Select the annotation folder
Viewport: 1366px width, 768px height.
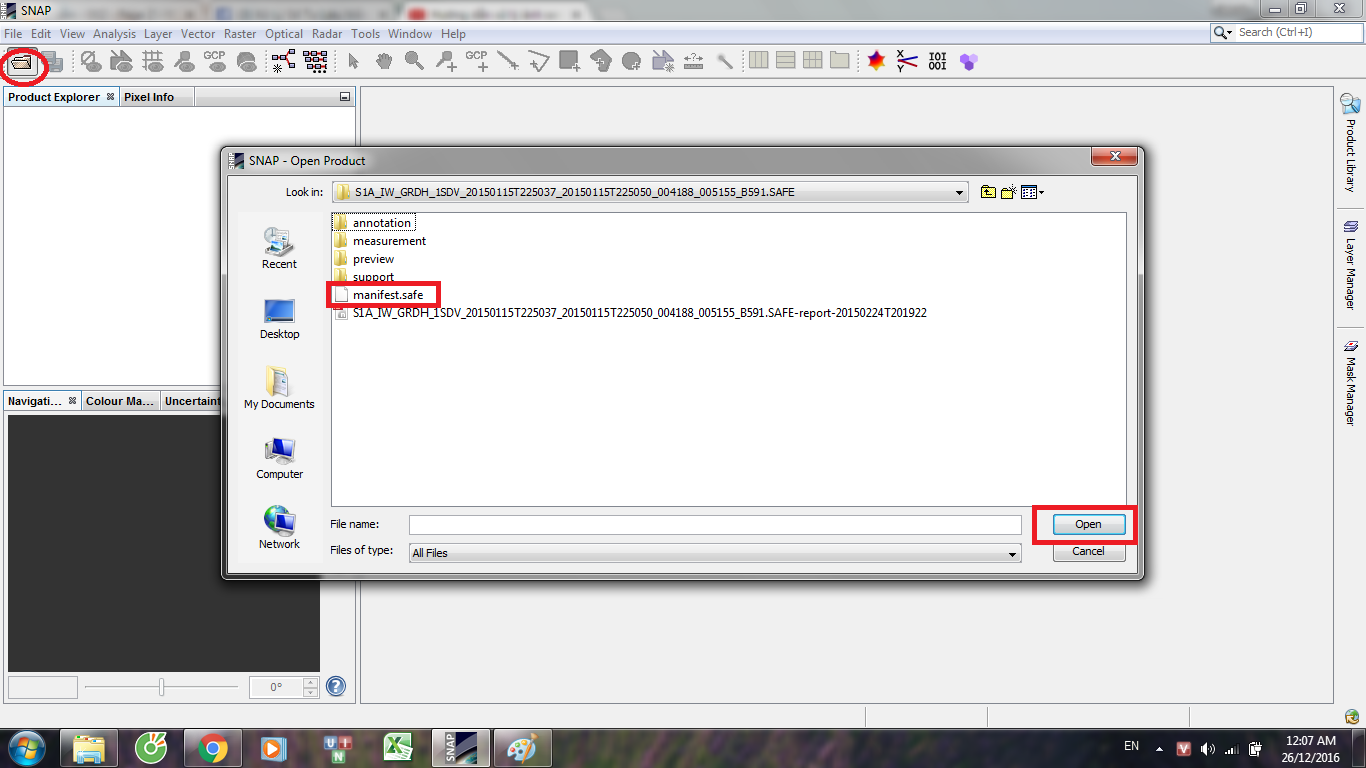(373, 223)
